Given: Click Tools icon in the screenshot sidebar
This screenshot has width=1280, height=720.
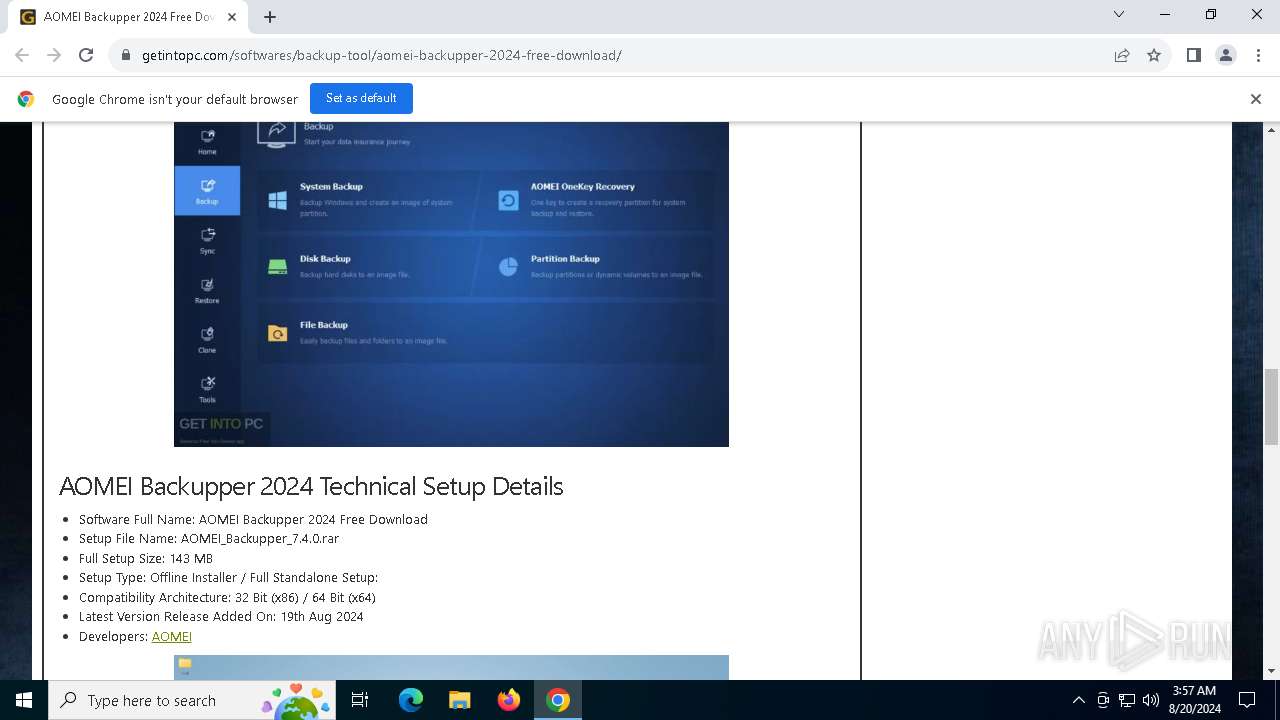Looking at the screenshot, I should coord(207,389).
